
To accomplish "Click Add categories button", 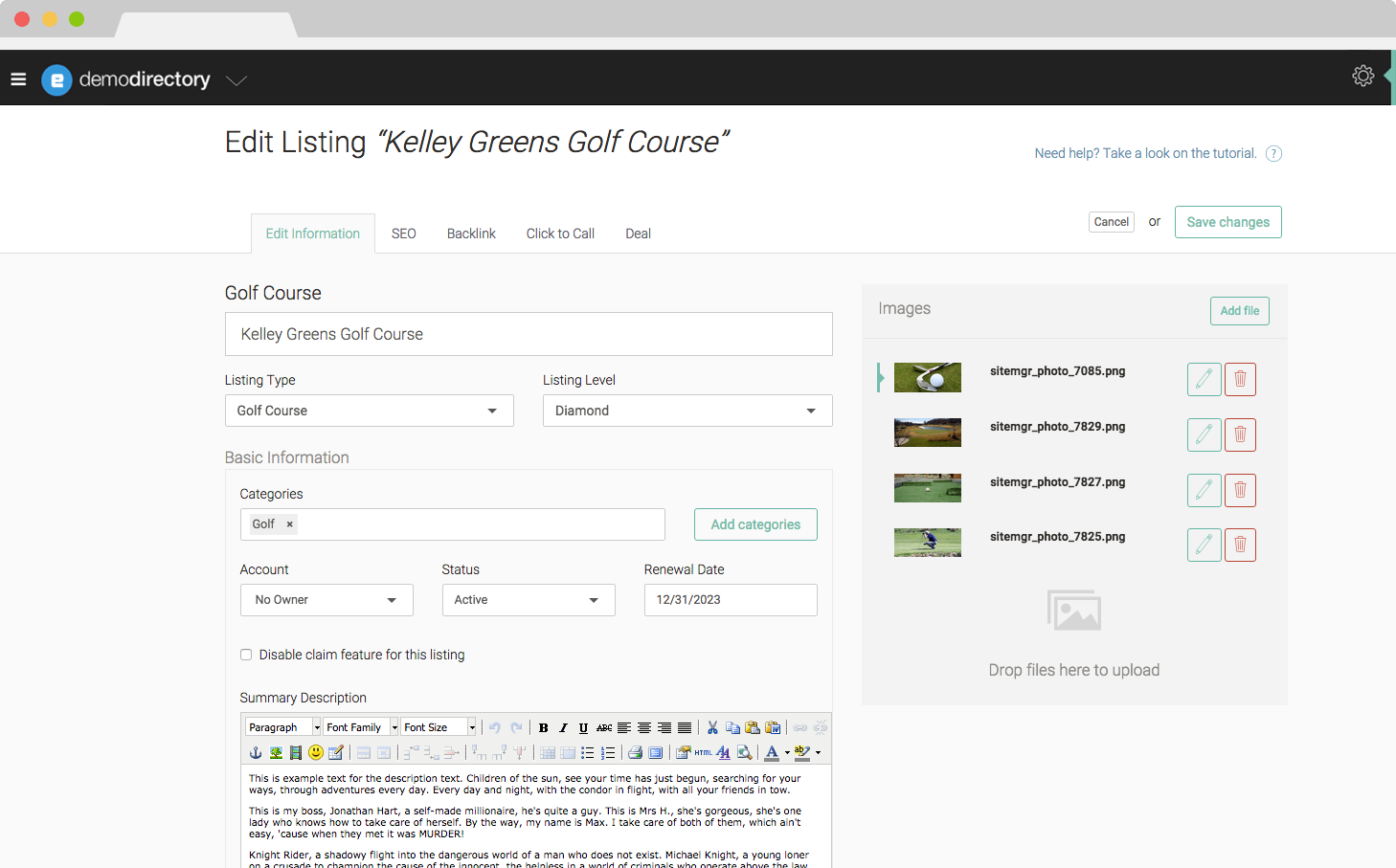I will coord(755,524).
